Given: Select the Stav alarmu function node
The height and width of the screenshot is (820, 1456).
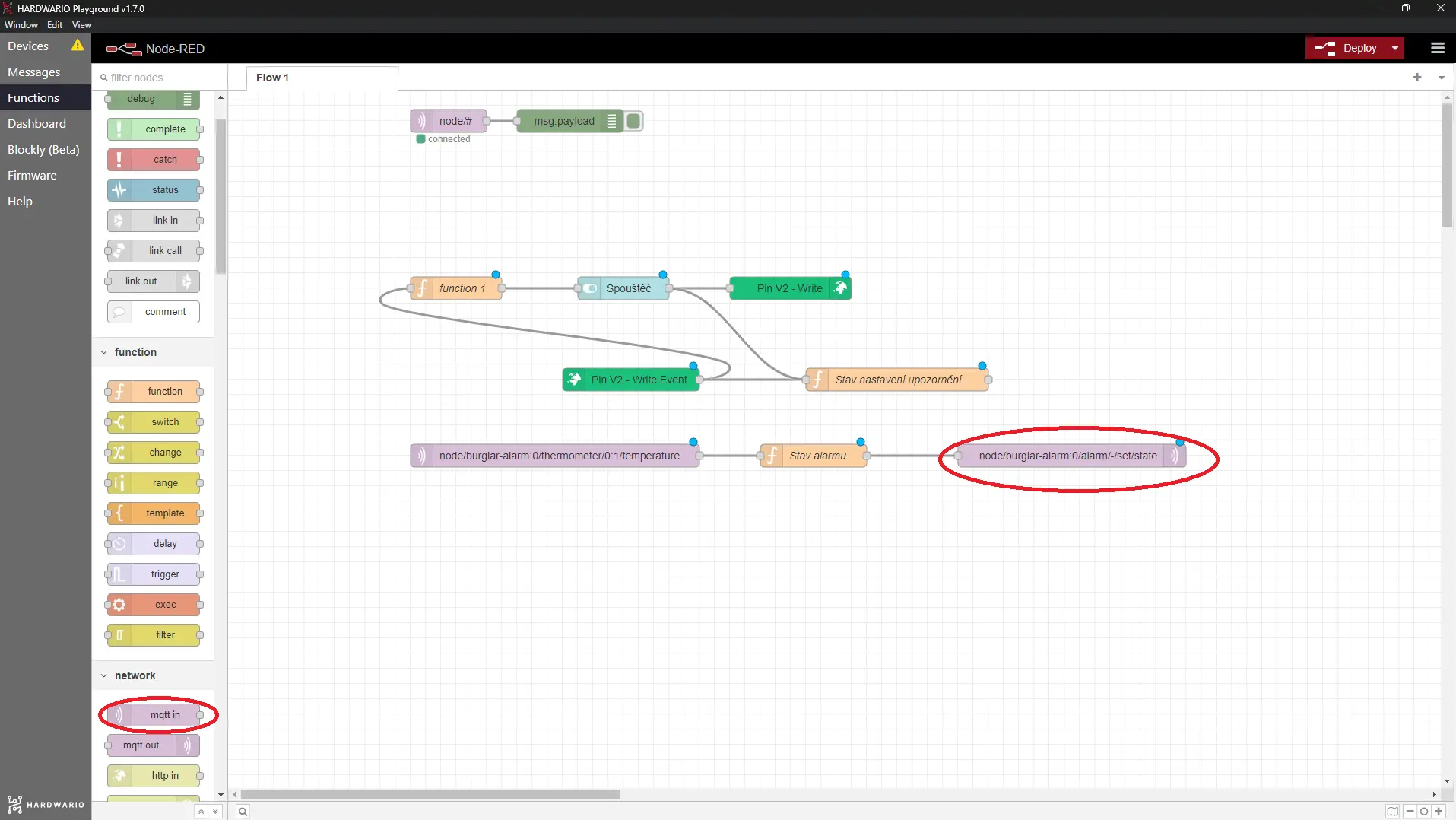Looking at the screenshot, I should [x=814, y=456].
